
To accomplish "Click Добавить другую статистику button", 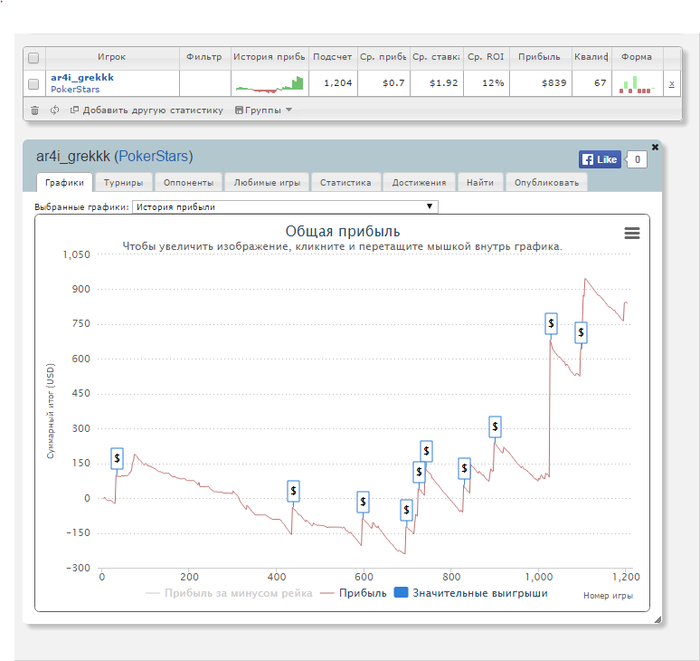I will [x=147, y=110].
